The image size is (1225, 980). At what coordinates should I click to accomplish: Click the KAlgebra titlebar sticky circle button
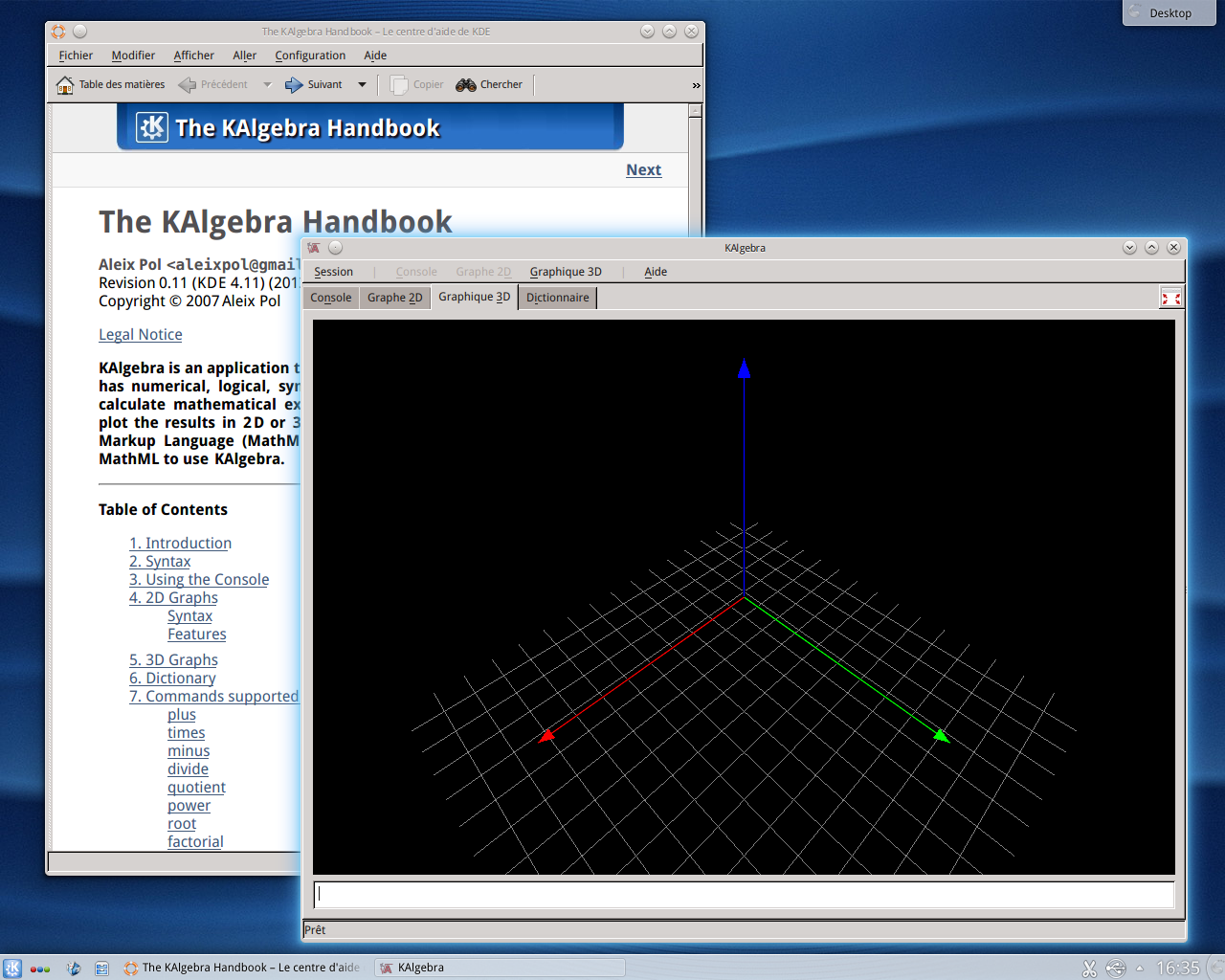335,248
